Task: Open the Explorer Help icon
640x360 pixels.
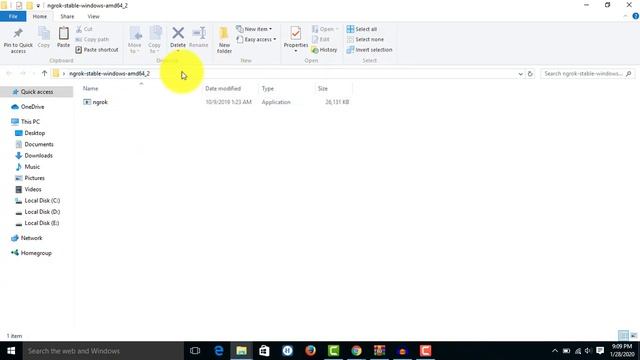Action: (x=636, y=16)
